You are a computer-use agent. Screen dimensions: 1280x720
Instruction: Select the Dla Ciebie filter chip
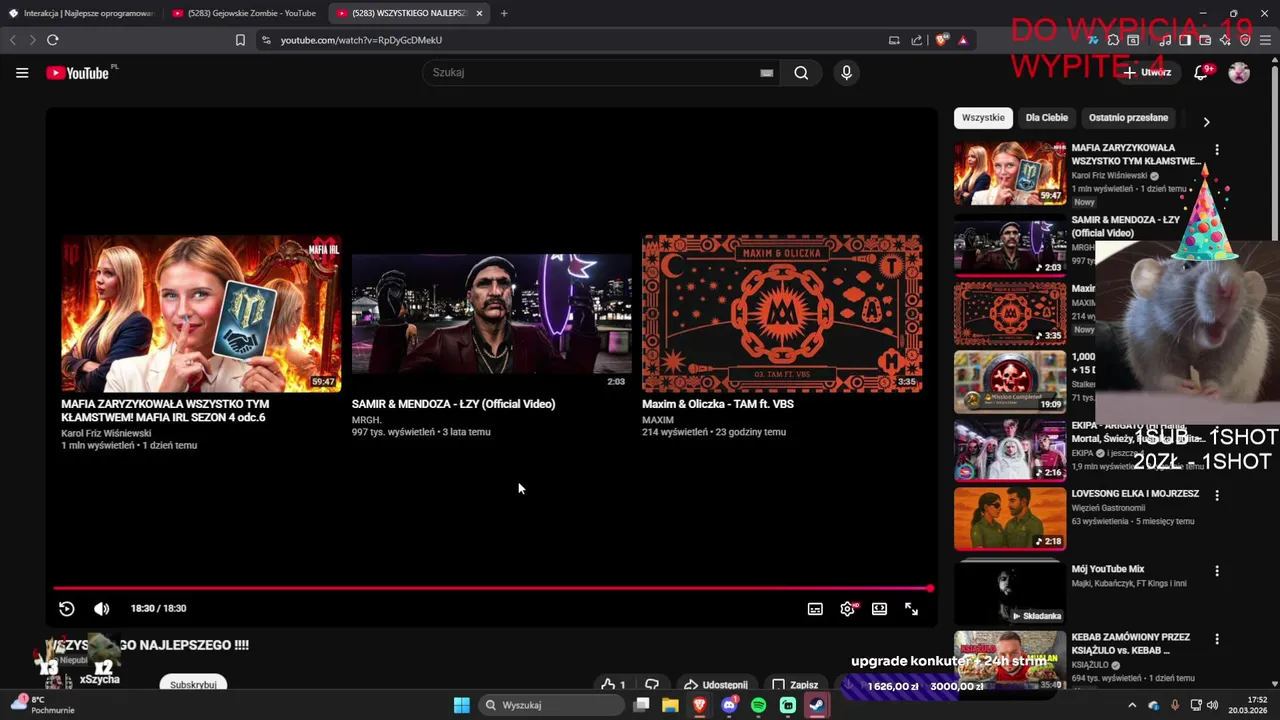[x=1047, y=118]
